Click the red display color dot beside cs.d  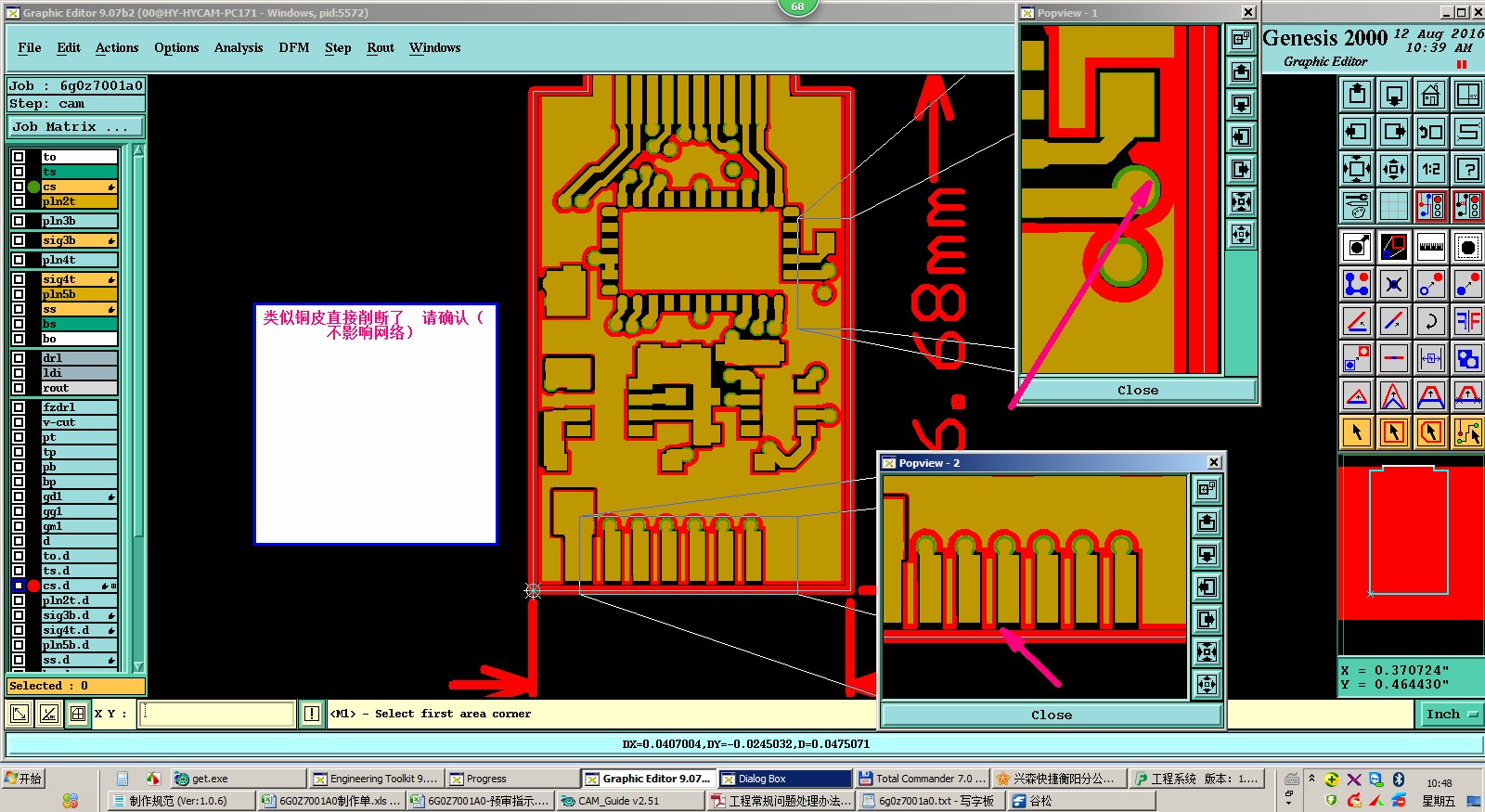33,586
